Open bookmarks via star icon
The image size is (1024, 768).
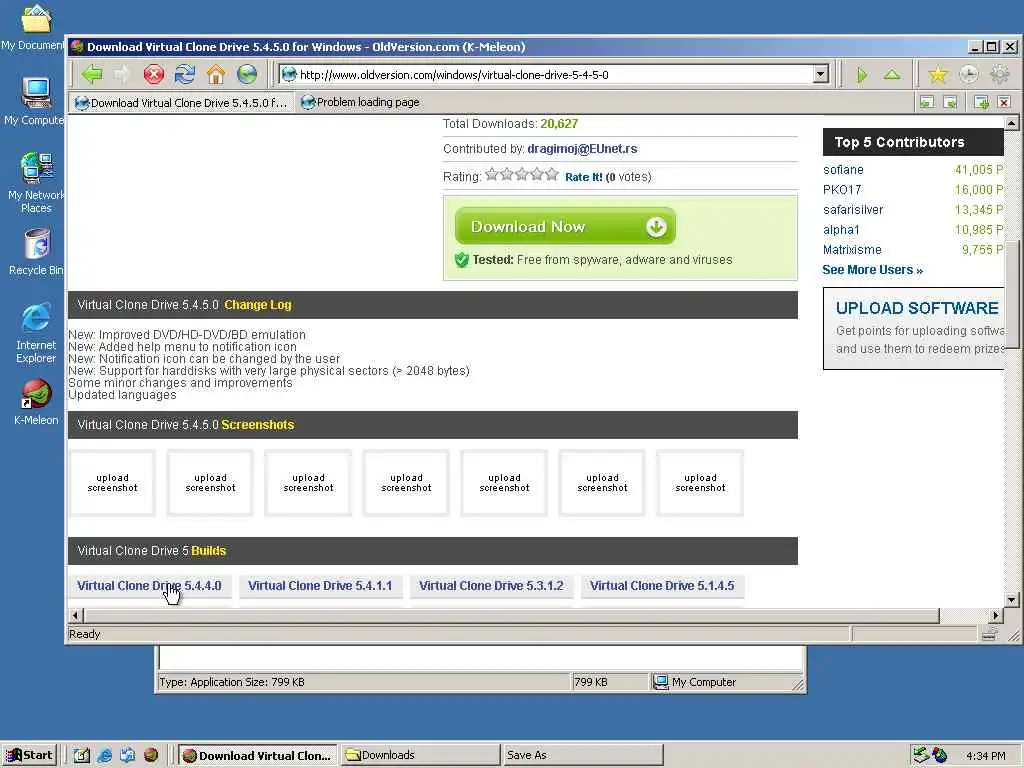pos(938,75)
